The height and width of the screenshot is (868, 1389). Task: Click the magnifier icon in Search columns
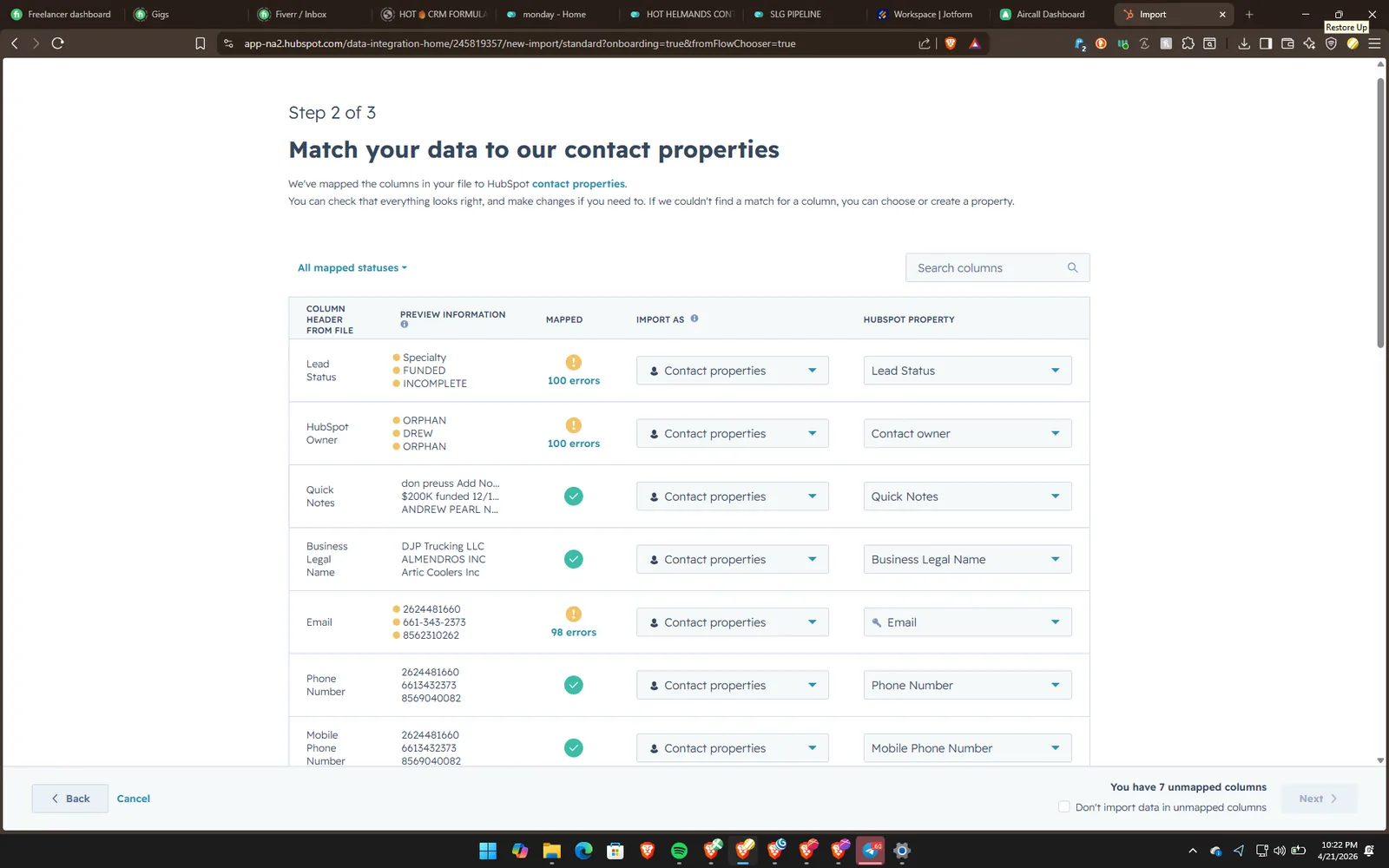click(x=1072, y=267)
